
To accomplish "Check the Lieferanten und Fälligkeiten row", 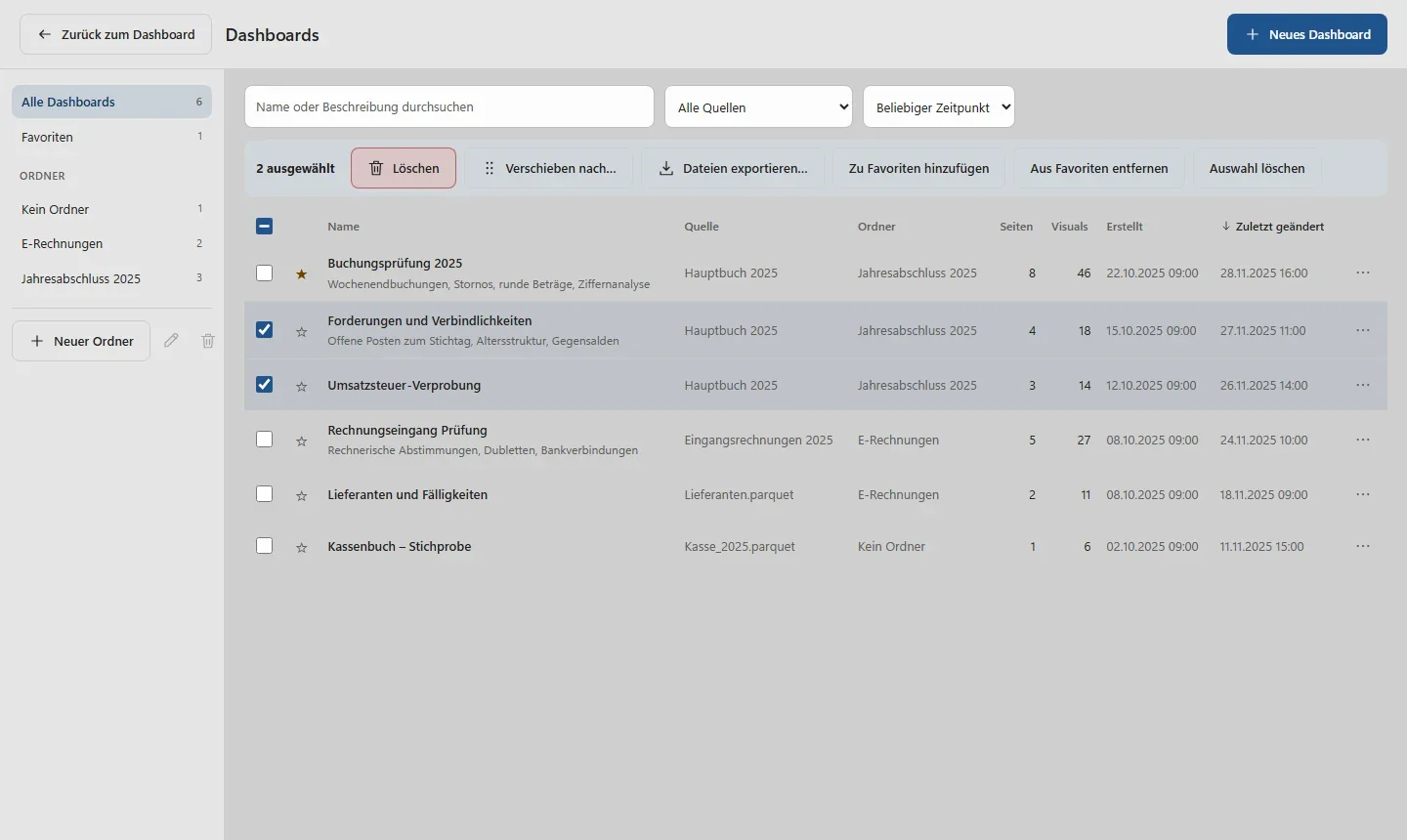I will 264,494.
